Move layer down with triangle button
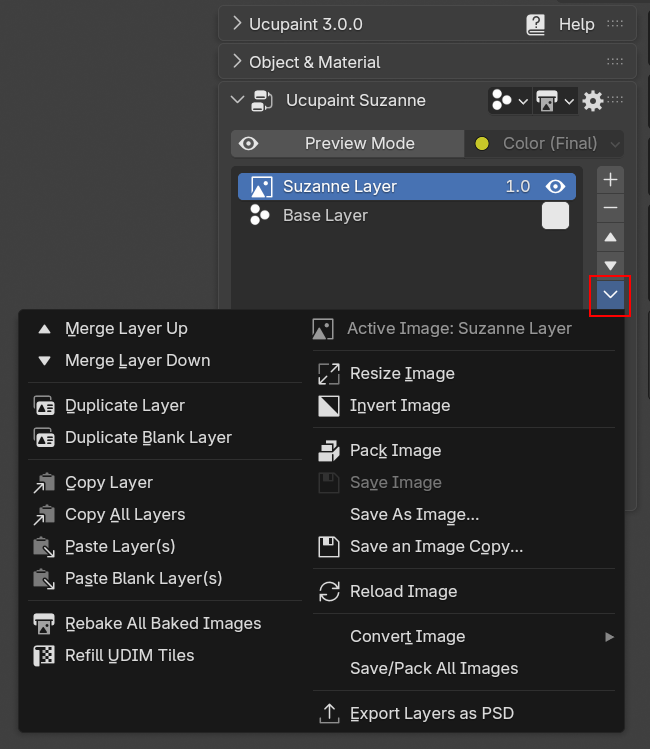 point(610,265)
